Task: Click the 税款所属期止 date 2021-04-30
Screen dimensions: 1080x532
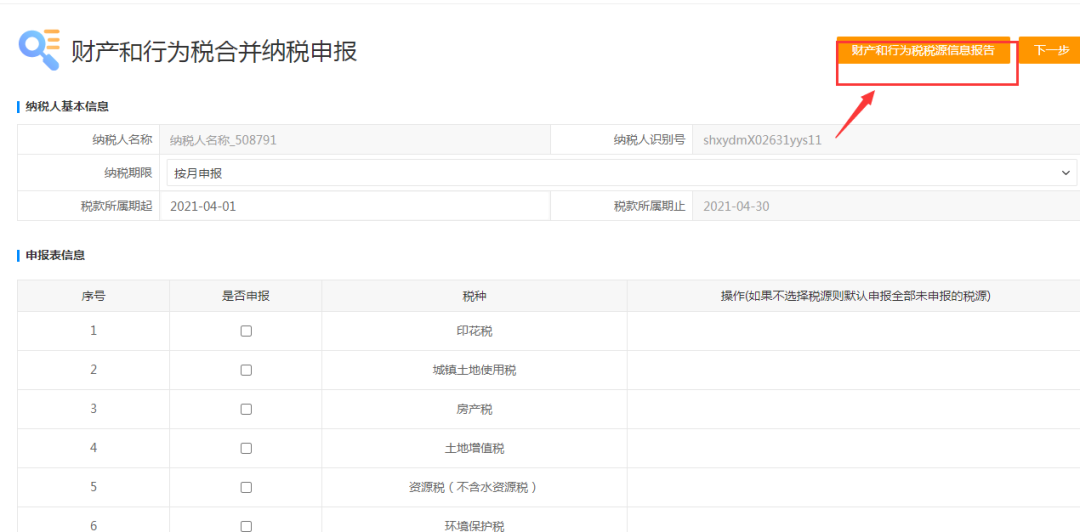Action: tap(886, 206)
